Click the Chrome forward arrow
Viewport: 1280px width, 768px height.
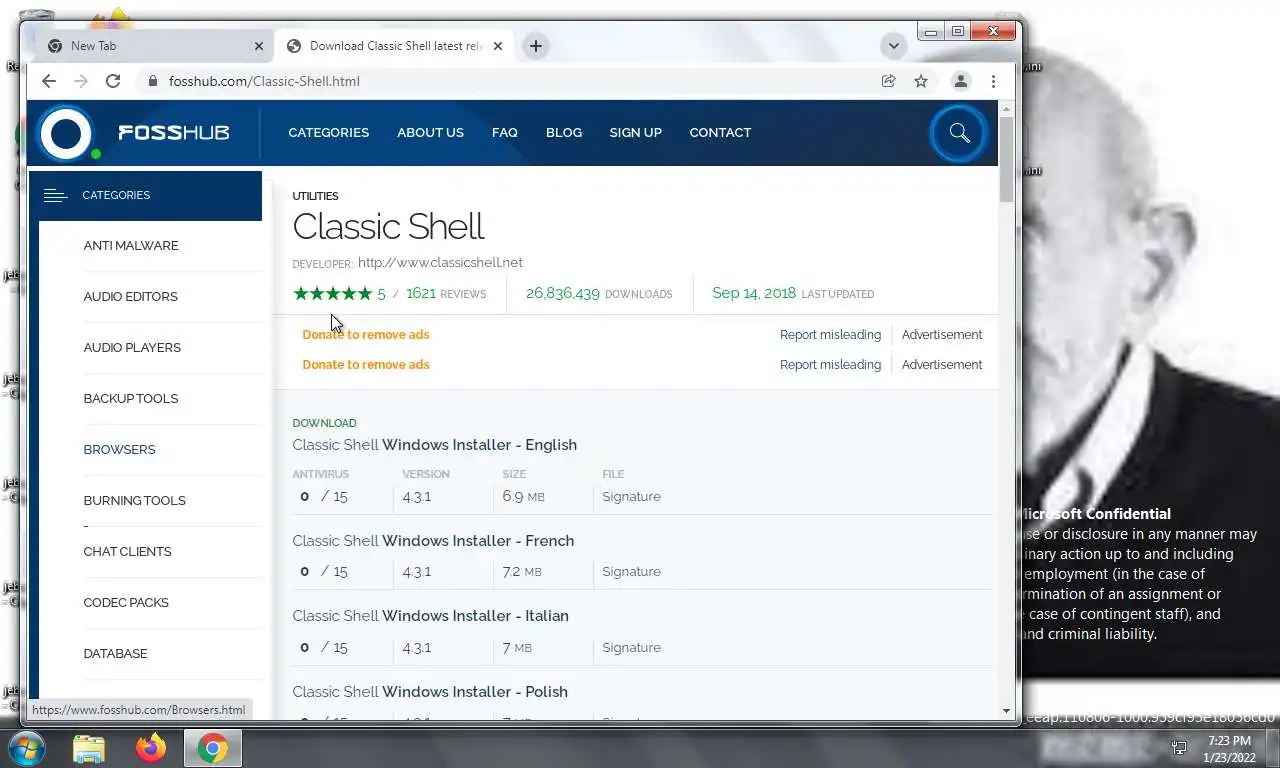pyautogui.click(x=81, y=81)
